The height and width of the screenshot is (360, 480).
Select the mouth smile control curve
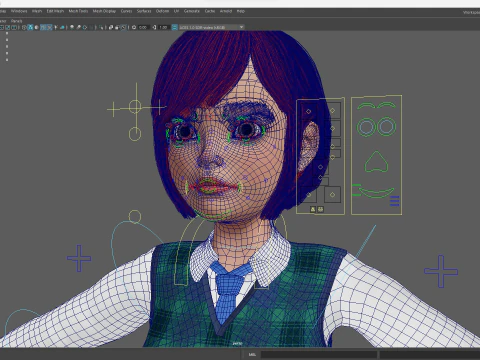pyautogui.click(x=376, y=193)
